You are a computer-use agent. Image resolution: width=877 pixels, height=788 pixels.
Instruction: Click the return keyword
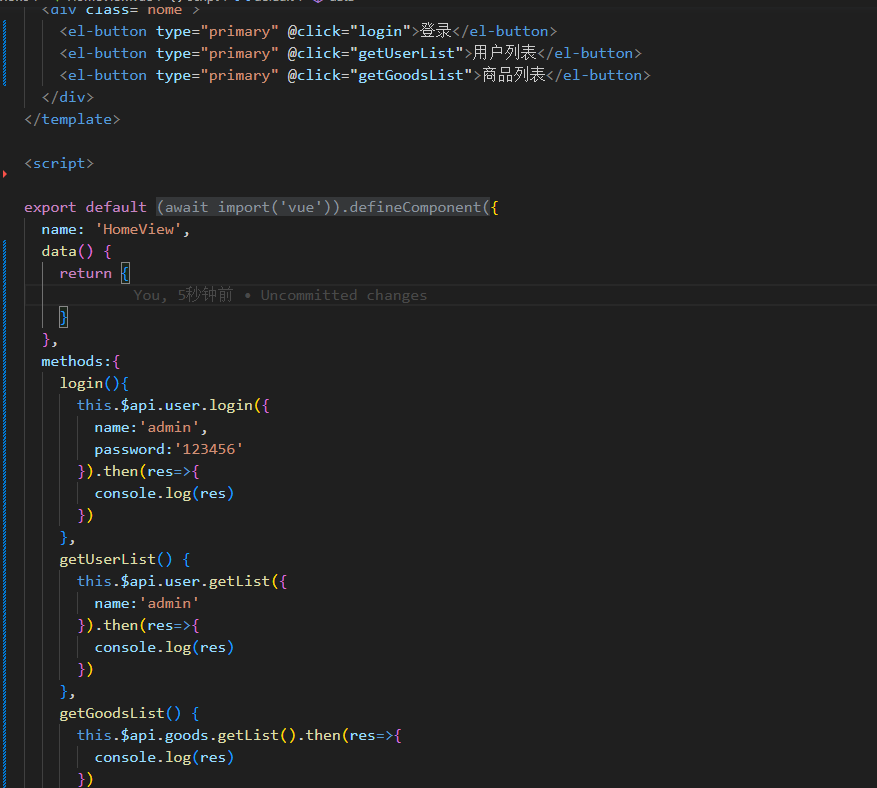[x=86, y=273]
